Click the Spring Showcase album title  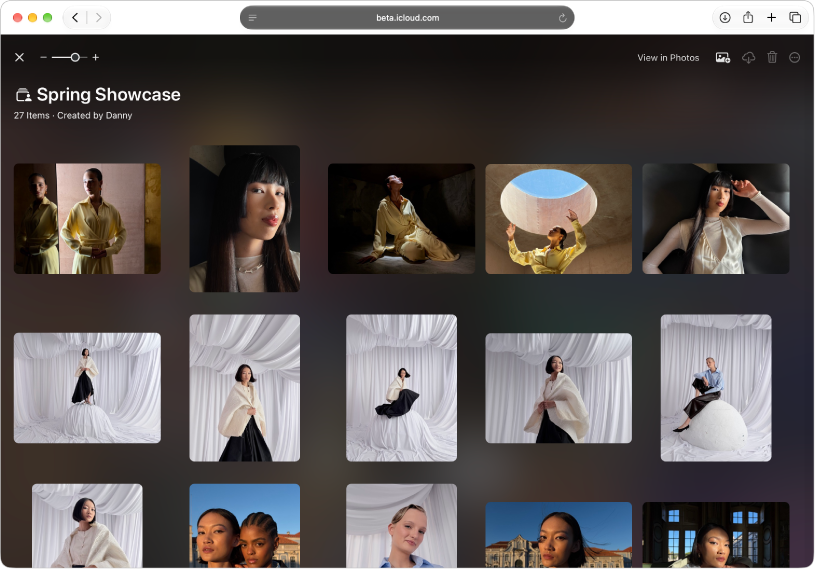pyautogui.click(x=109, y=94)
